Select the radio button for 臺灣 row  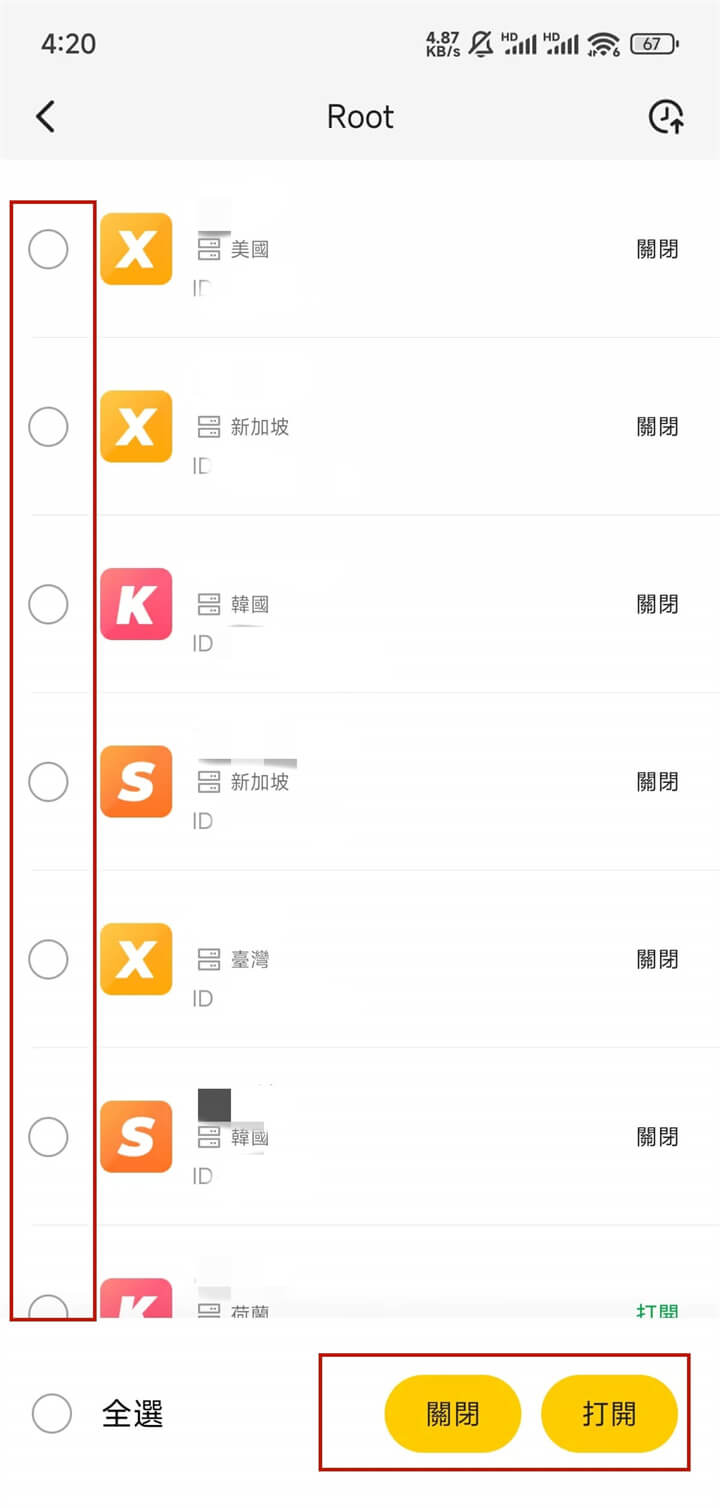click(x=48, y=959)
